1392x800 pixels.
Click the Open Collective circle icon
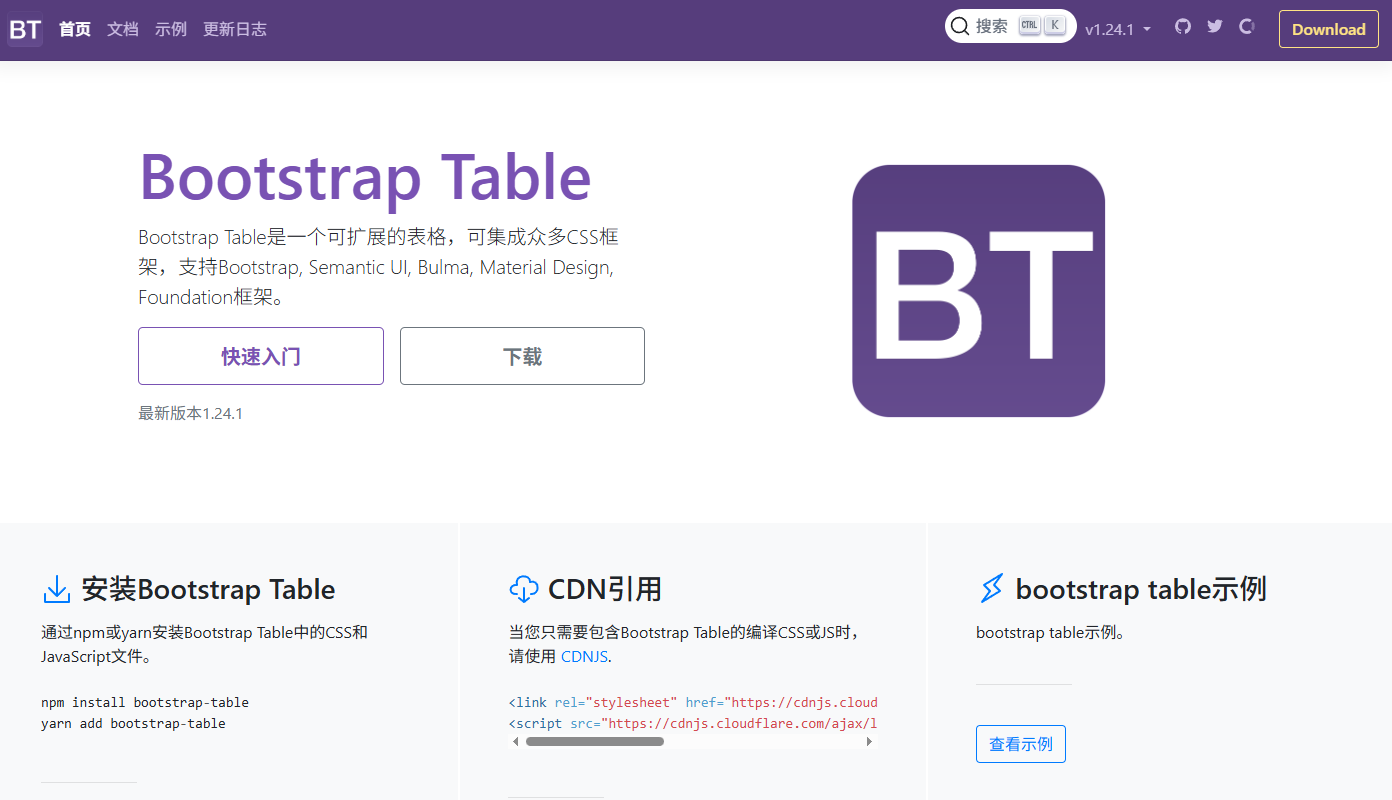[x=1247, y=27]
